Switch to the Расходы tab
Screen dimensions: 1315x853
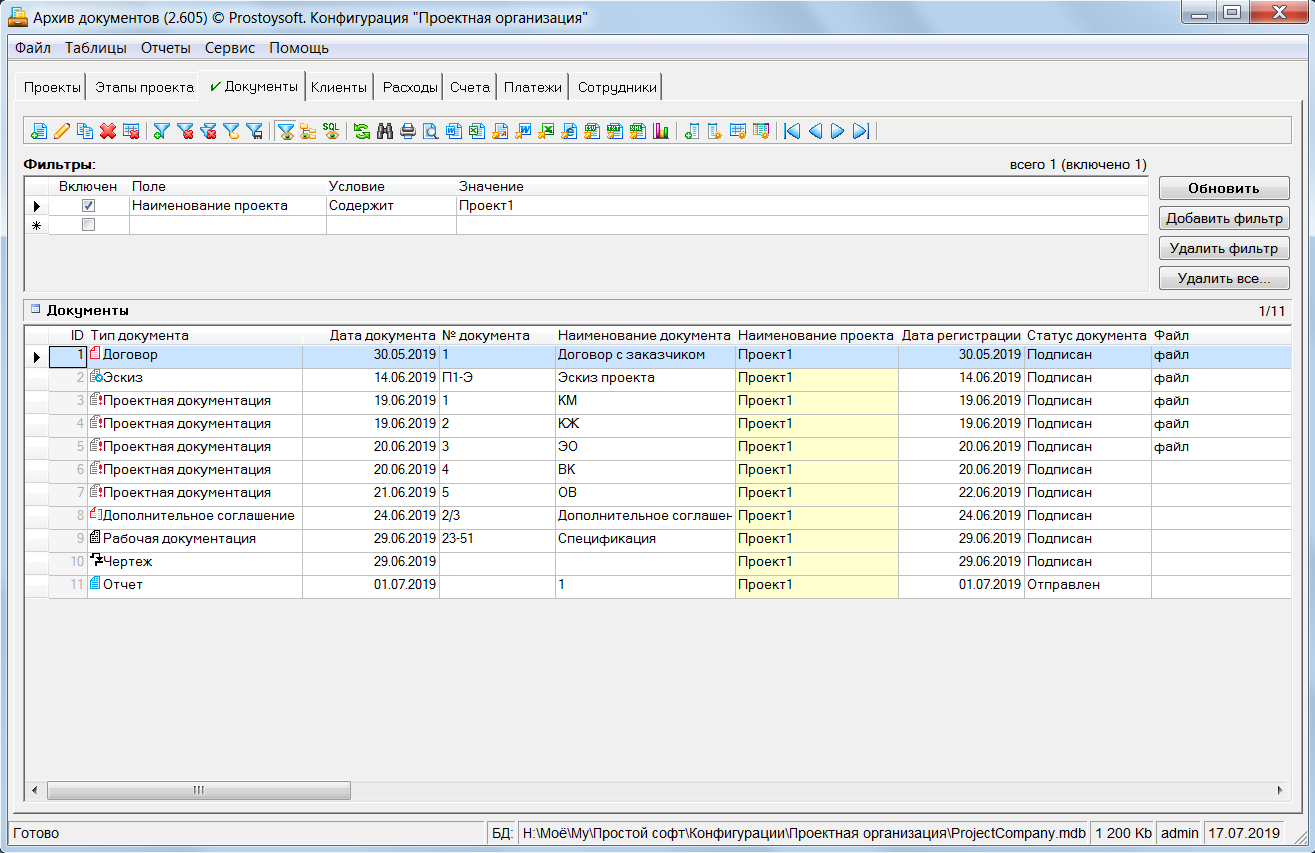pyautogui.click(x=410, y=87)
